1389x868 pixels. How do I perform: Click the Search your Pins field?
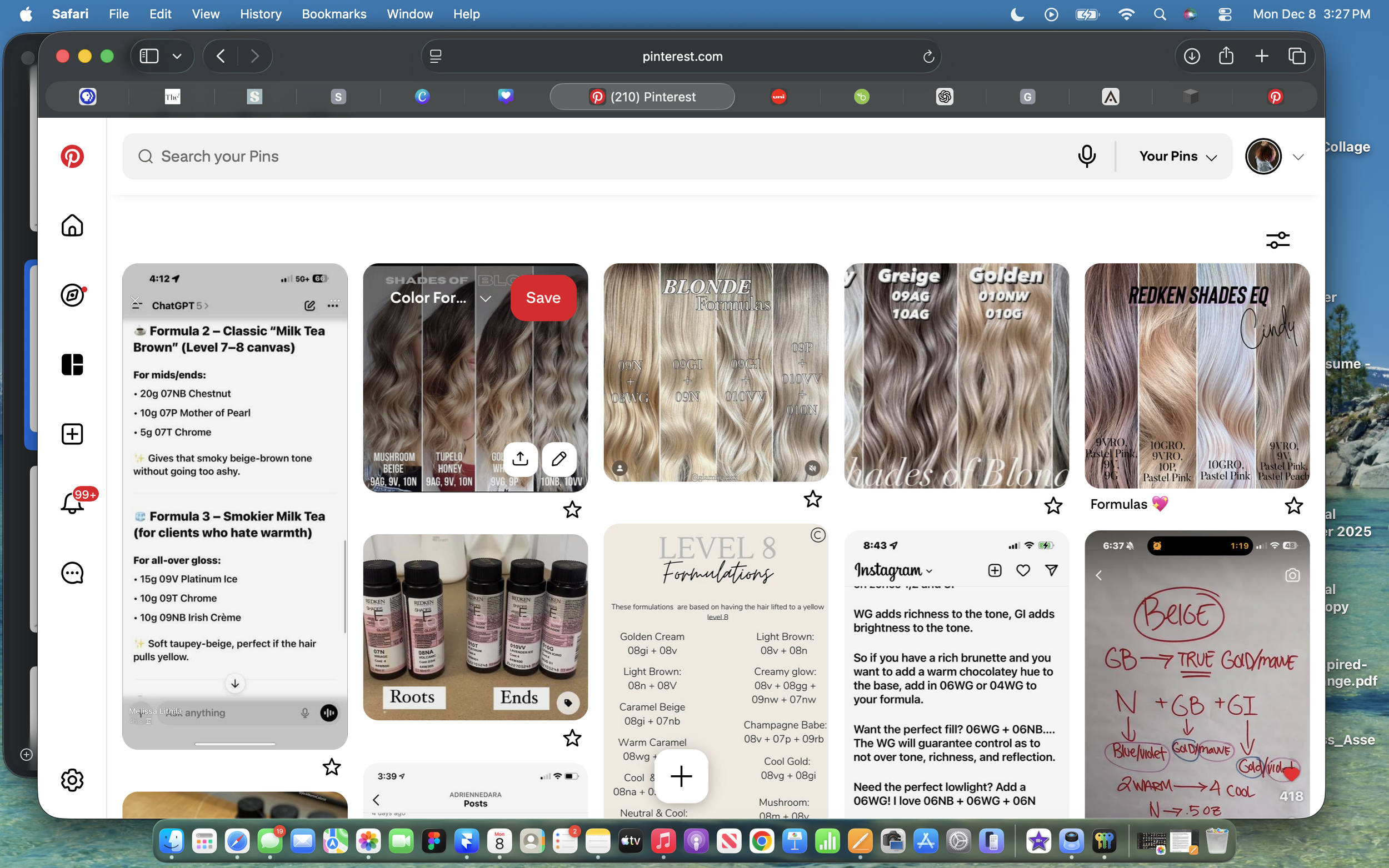point(603,156)
